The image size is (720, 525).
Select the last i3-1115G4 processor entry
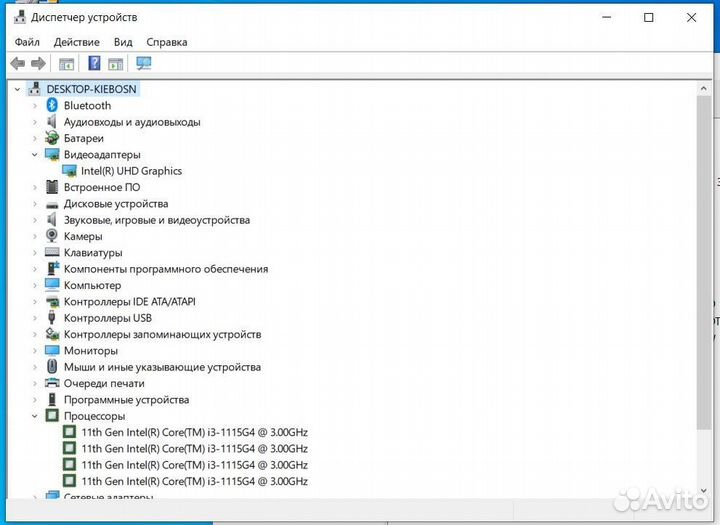pyautogui.click(x=194, y=481)
